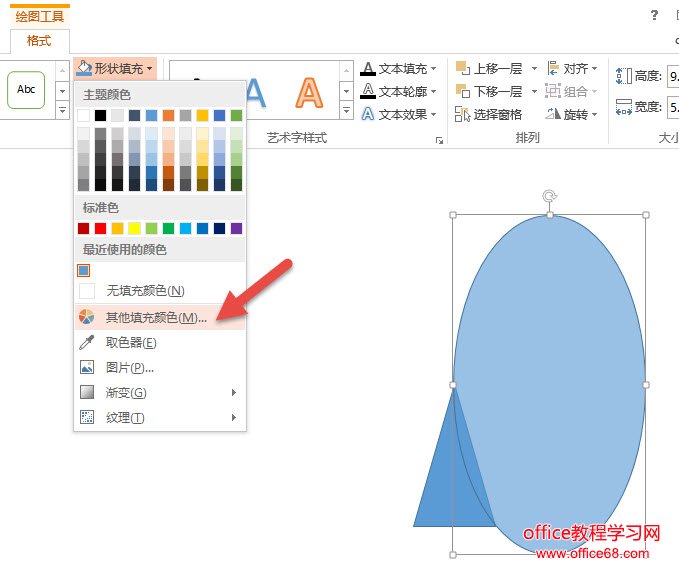Click the selection pane icon
Viewport: 679px width, 570px height.
click(462, 114)
